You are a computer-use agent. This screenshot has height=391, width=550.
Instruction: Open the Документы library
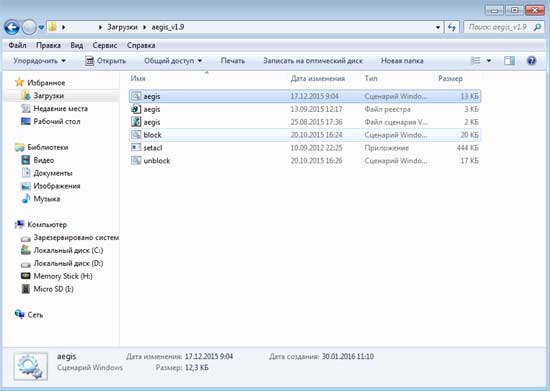click(53, 173)
